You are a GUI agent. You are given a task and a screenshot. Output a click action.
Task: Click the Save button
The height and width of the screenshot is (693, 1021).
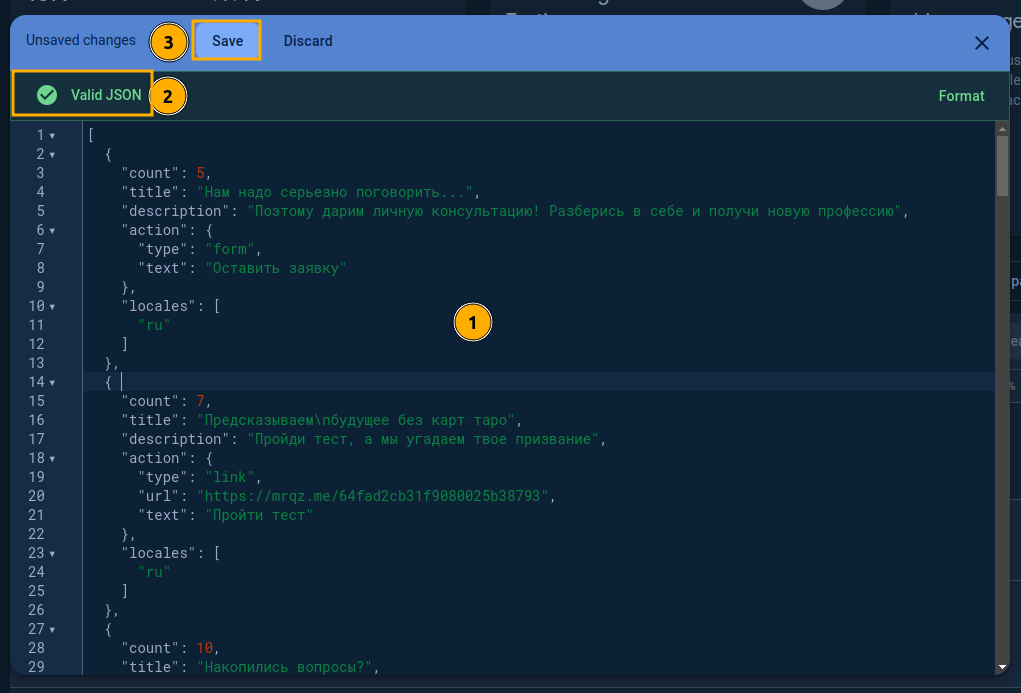(227, 41)
